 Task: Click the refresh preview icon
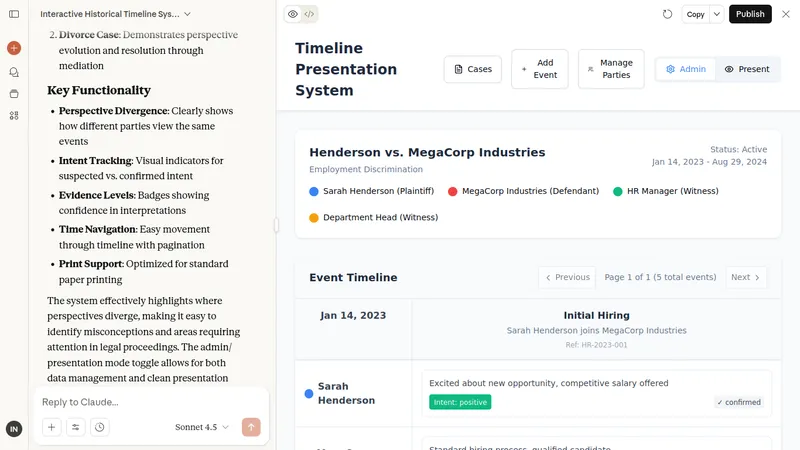668,14
